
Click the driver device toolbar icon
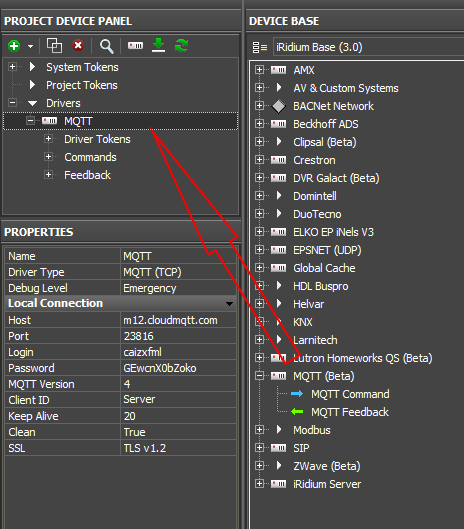[x=135, y=45]
